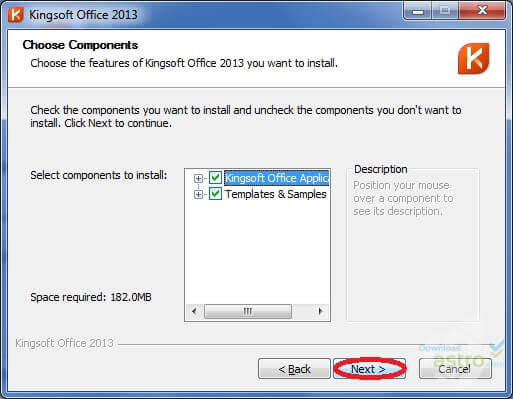Go back with the Back button

point(294,369)
